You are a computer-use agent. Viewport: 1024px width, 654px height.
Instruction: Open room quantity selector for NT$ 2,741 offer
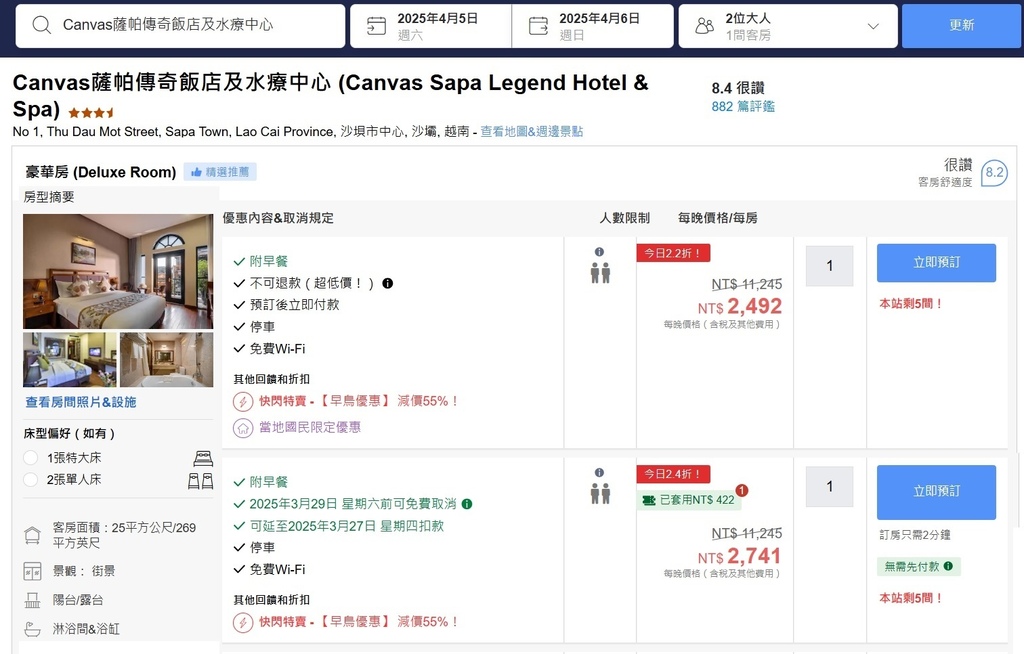tap(829, 487)
